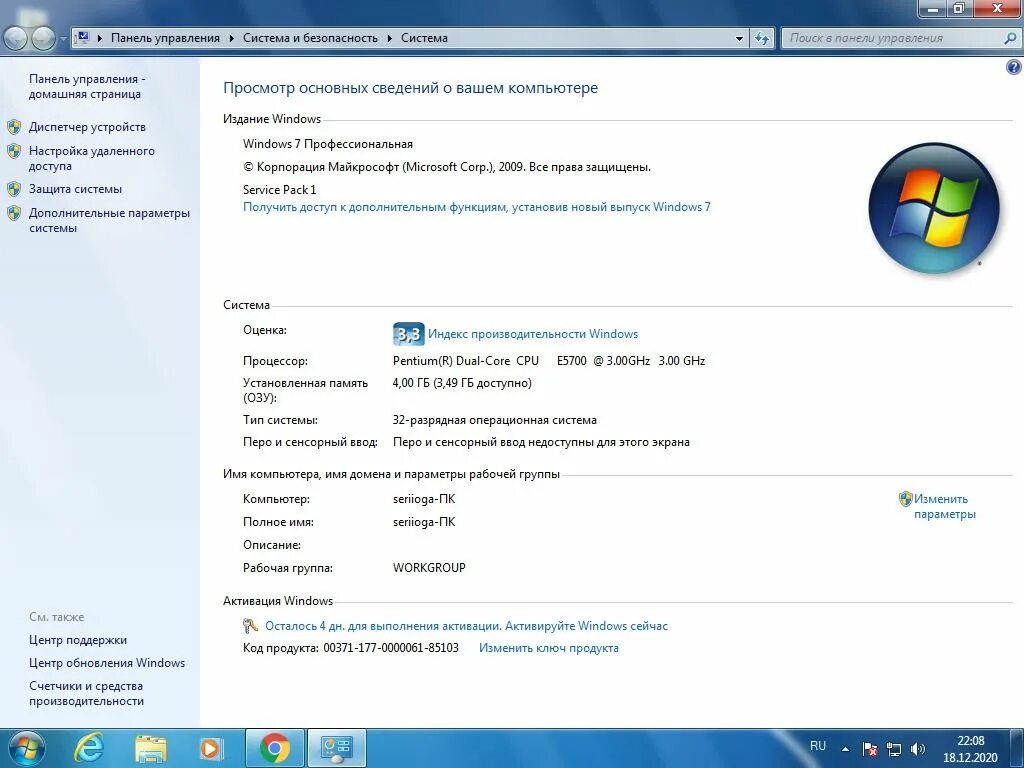This screenshot has width=1024, height=768.
Task: Open Защита системы link
Action: [x=75, y=189]
